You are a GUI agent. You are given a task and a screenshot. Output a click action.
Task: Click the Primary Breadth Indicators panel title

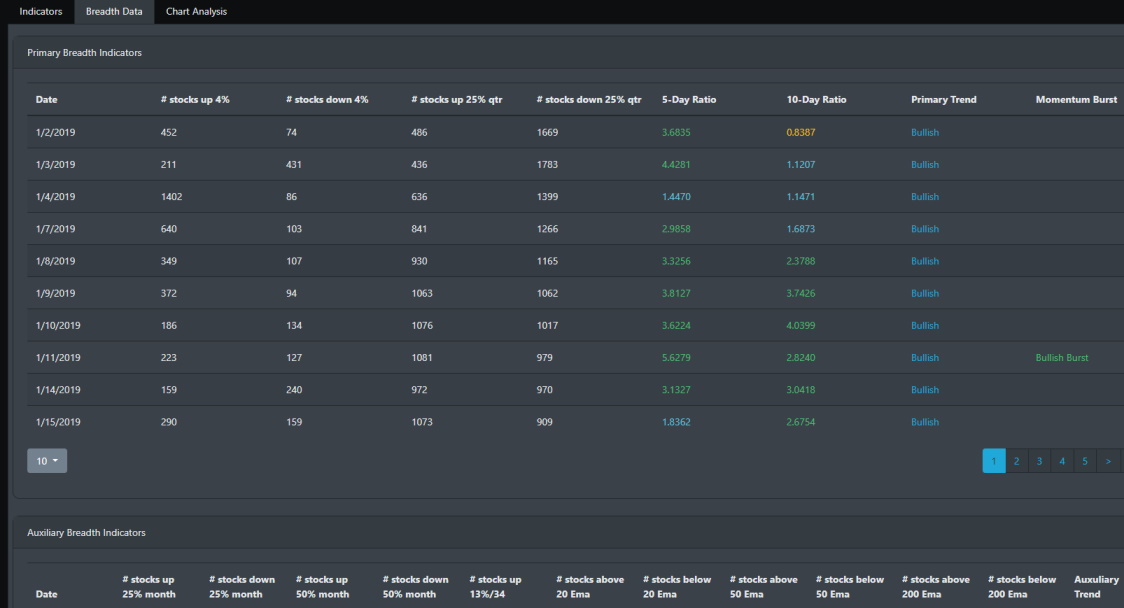coord(85,53)
